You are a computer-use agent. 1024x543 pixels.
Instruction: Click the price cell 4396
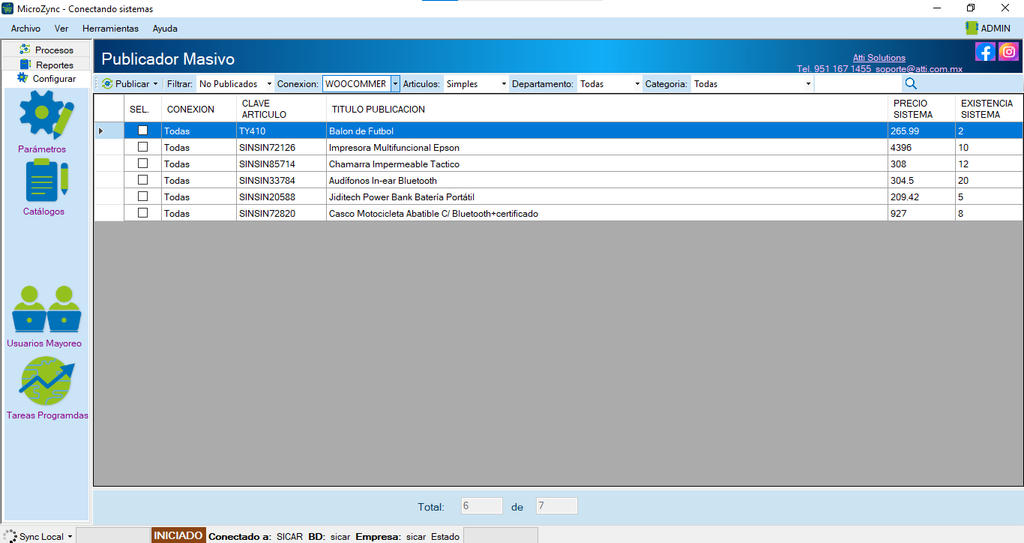(921, 147)
